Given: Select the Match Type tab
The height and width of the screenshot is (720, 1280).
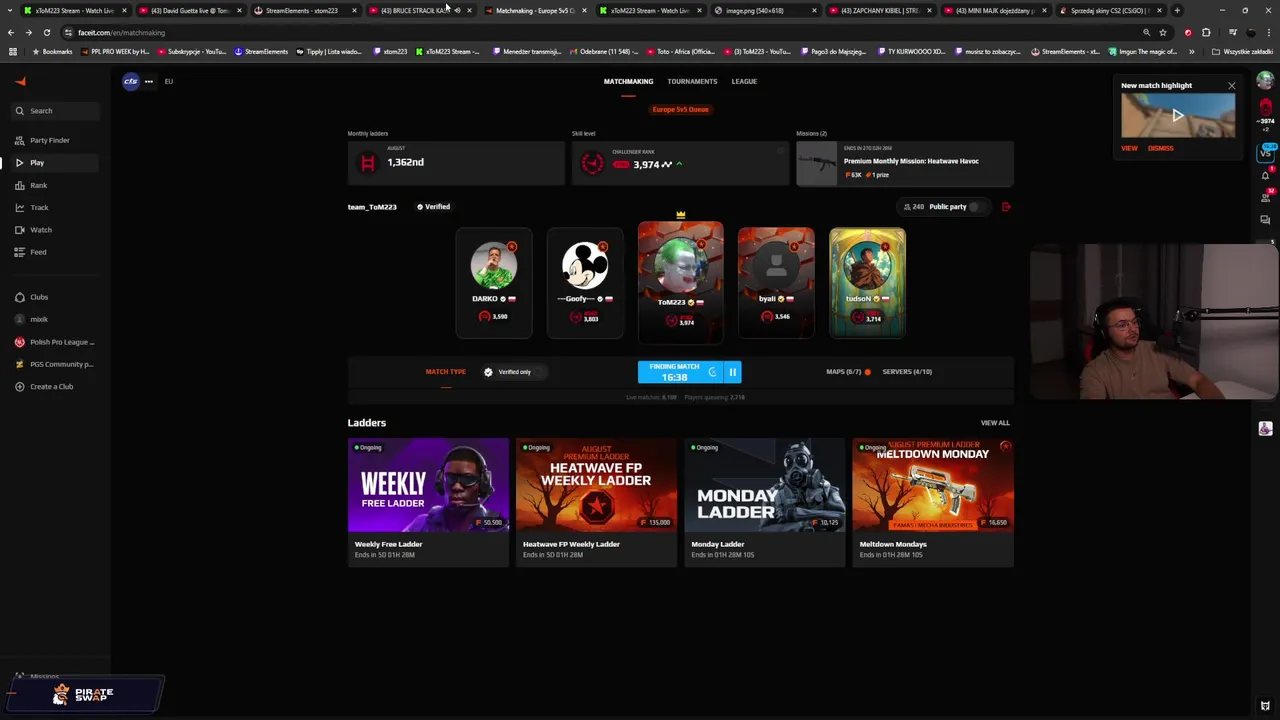Looking at the screenshot, I should [445, 372].
